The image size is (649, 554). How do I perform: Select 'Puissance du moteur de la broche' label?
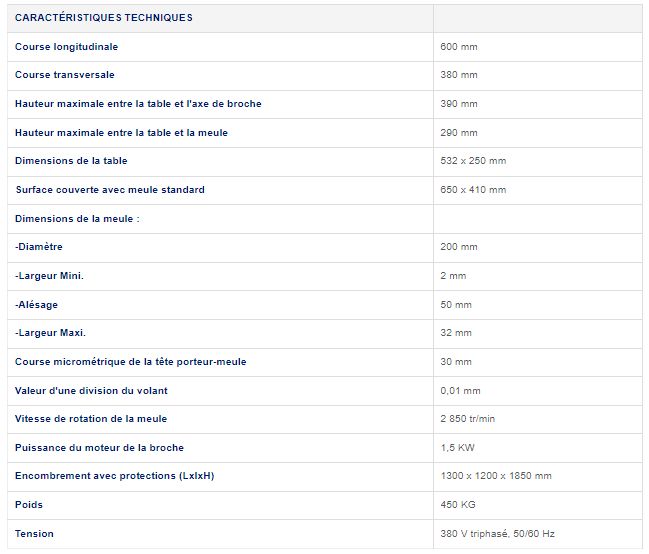(x=99, y=447)
